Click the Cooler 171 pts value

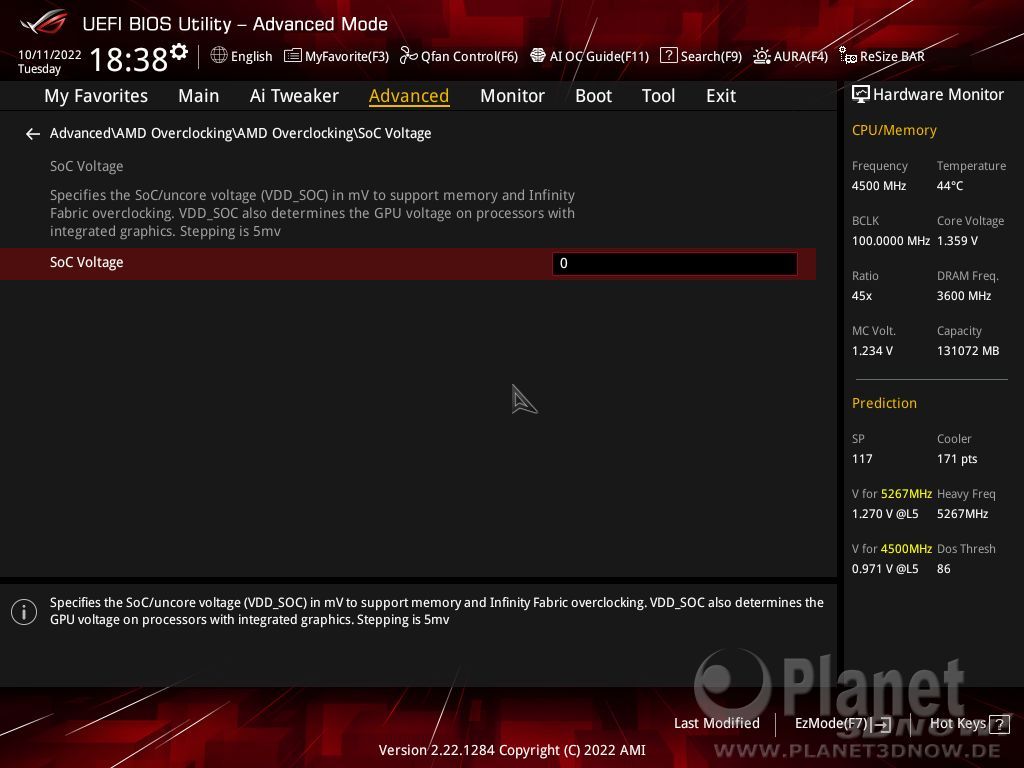coord(957,458)
